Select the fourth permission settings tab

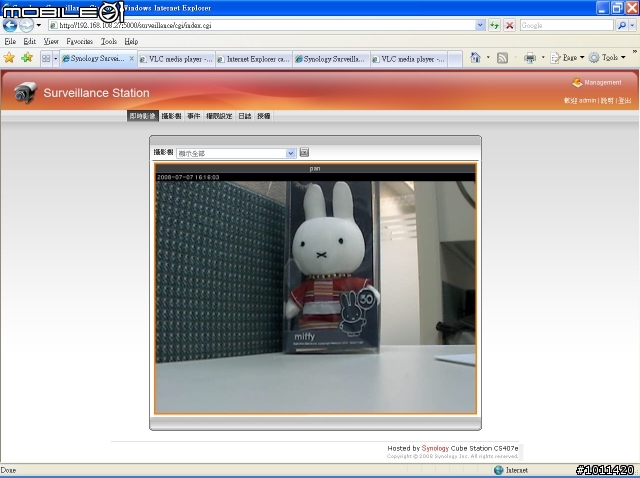[219, 116]
